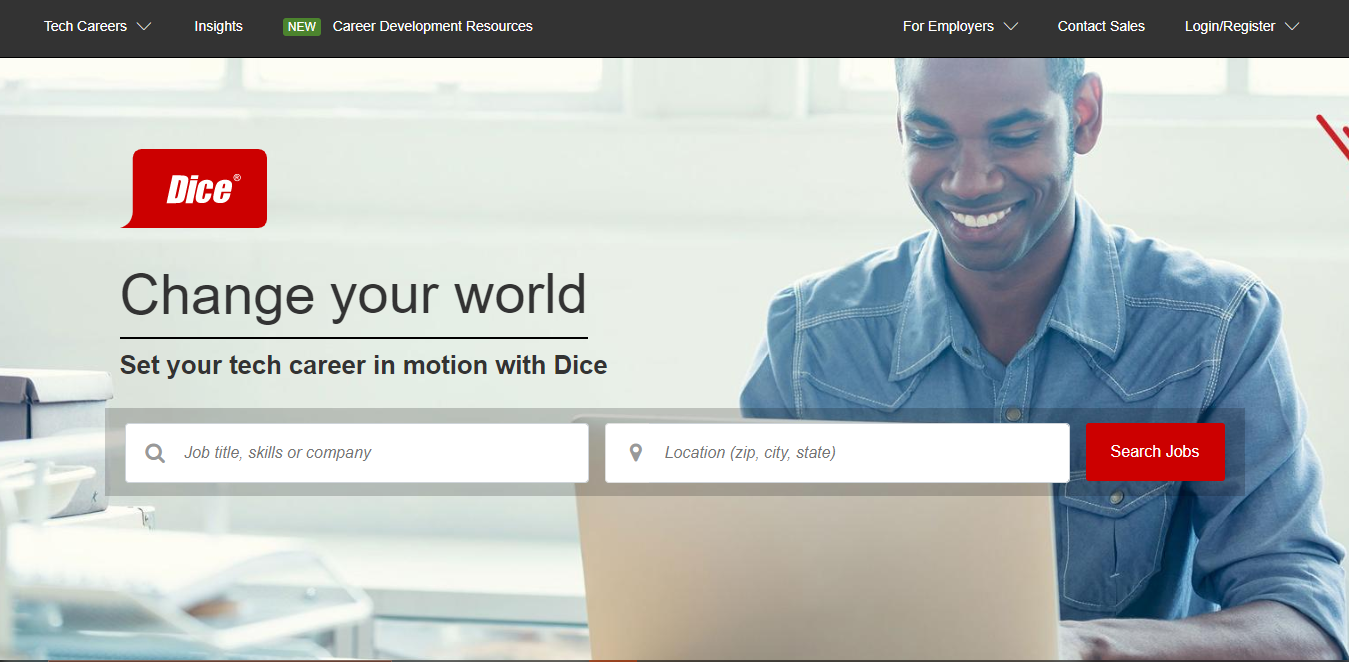Open the Tech Careers menu
This screenshot has height=662, width=1349.
click(85, 26)
